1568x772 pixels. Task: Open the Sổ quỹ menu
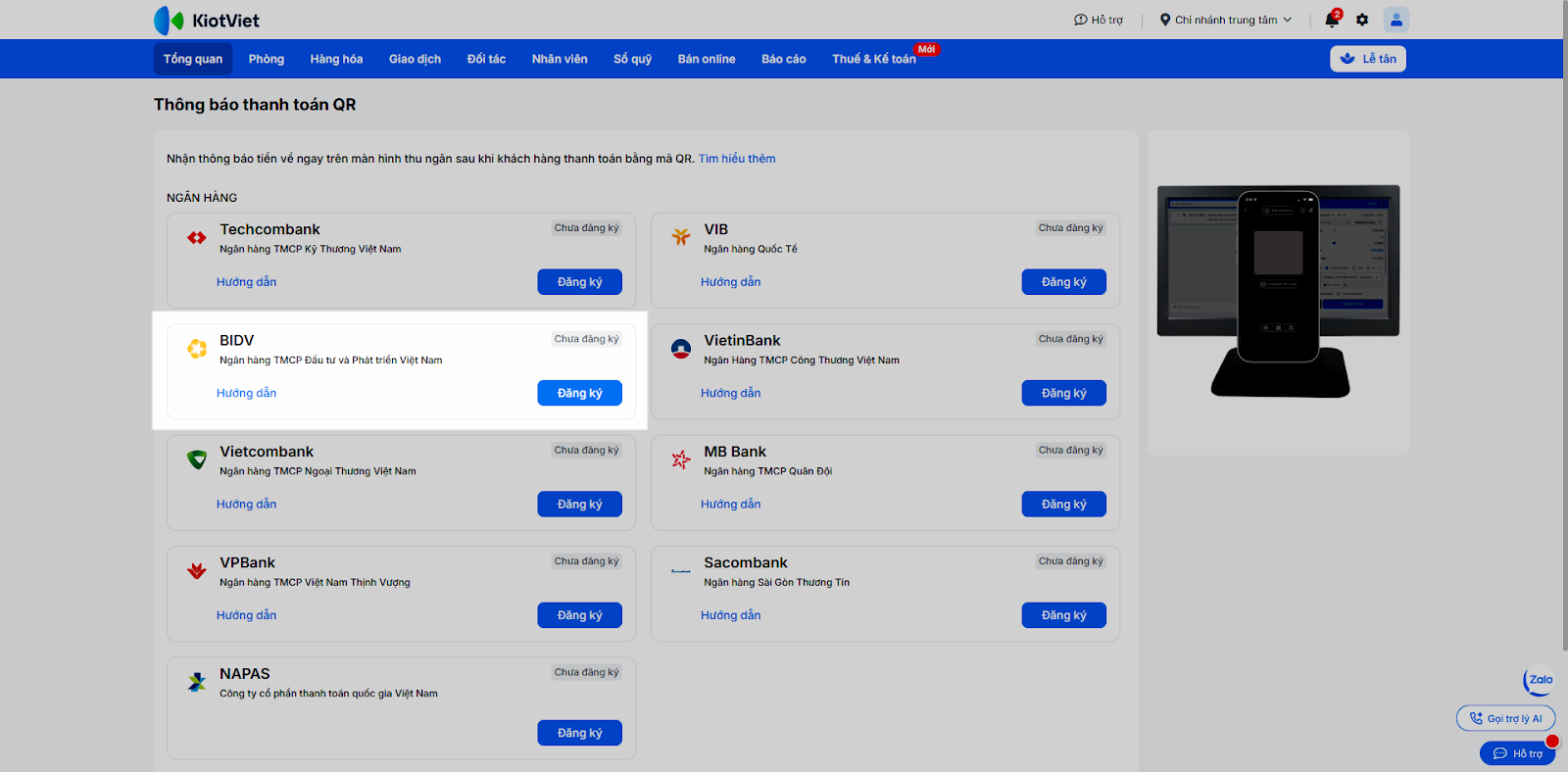[633, 59]
